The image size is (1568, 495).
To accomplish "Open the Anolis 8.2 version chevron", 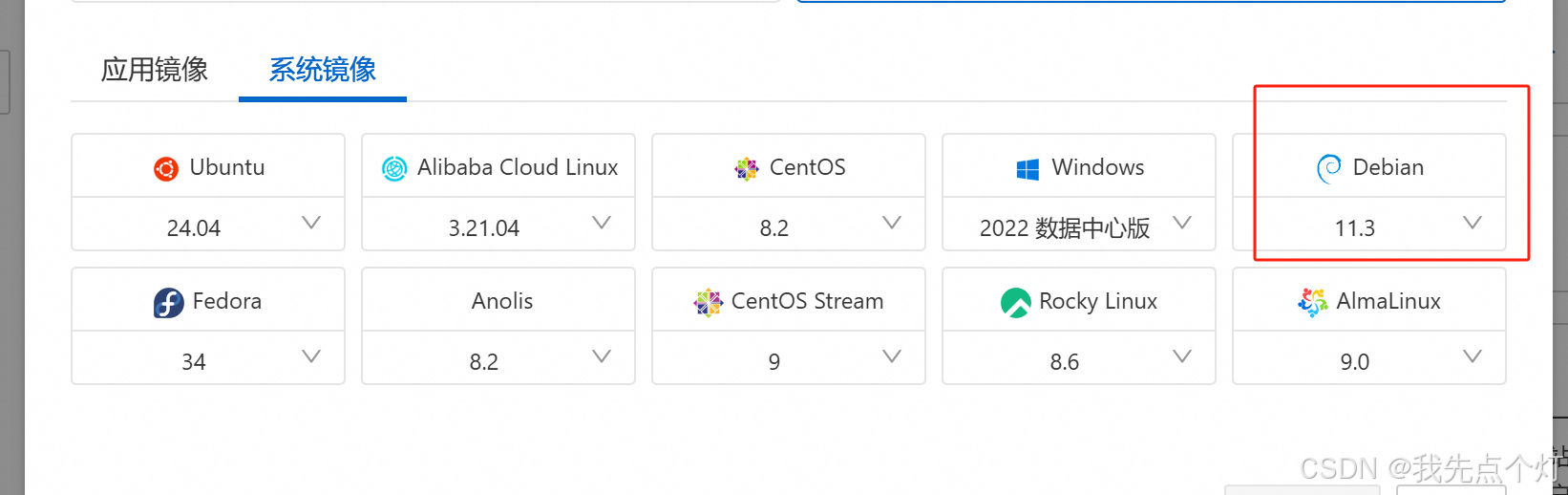I will click(602, 356).
